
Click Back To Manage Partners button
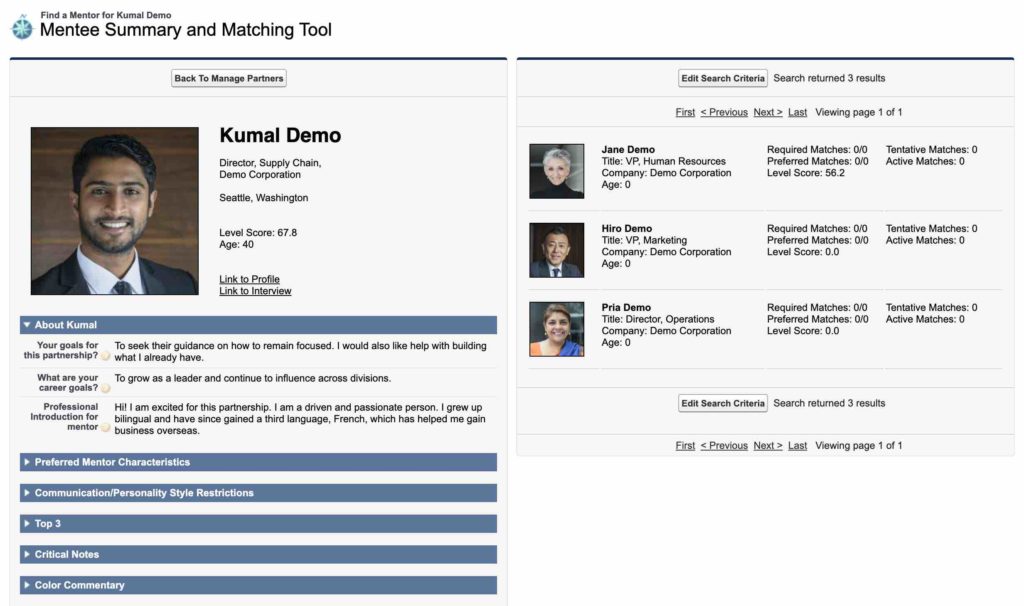(x=229, y=78)
